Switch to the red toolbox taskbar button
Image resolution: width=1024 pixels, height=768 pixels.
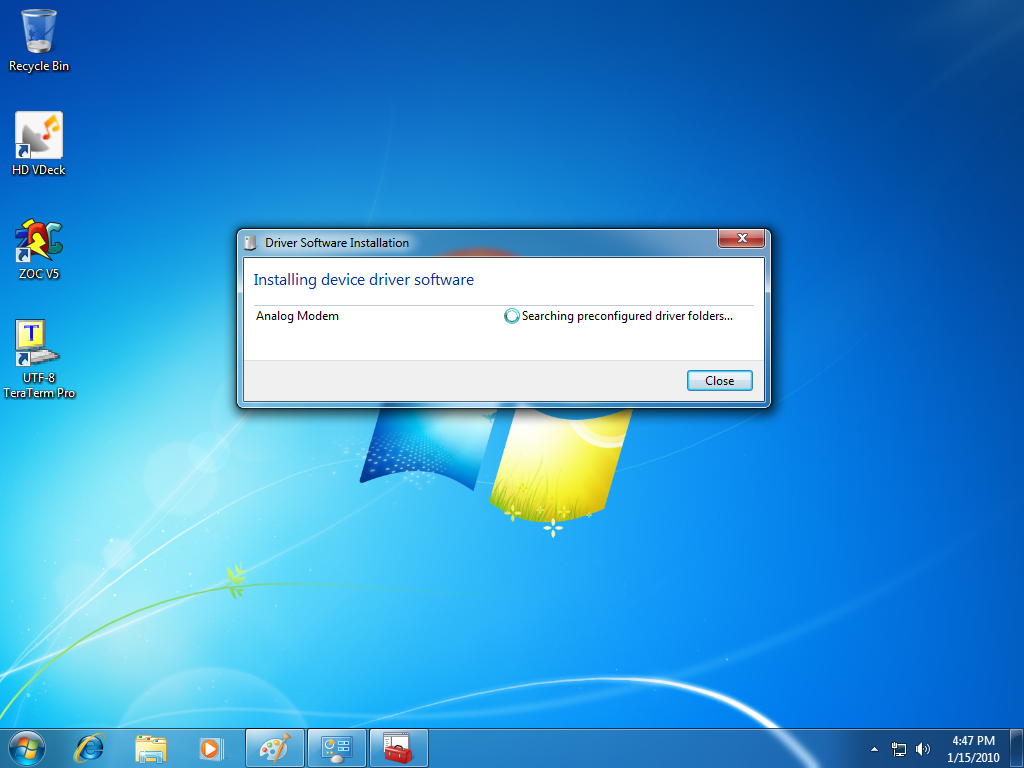398,748
